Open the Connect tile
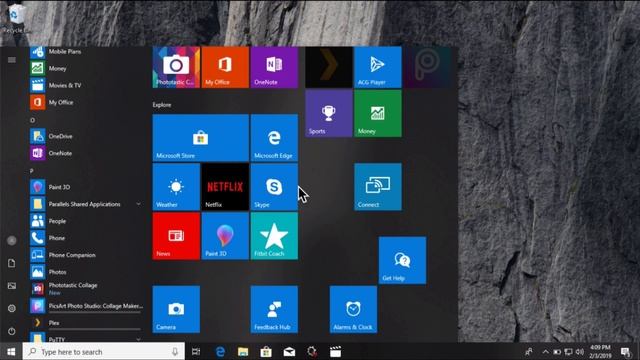The width and height of the screenshot is (640, 360). coord(378,187)
